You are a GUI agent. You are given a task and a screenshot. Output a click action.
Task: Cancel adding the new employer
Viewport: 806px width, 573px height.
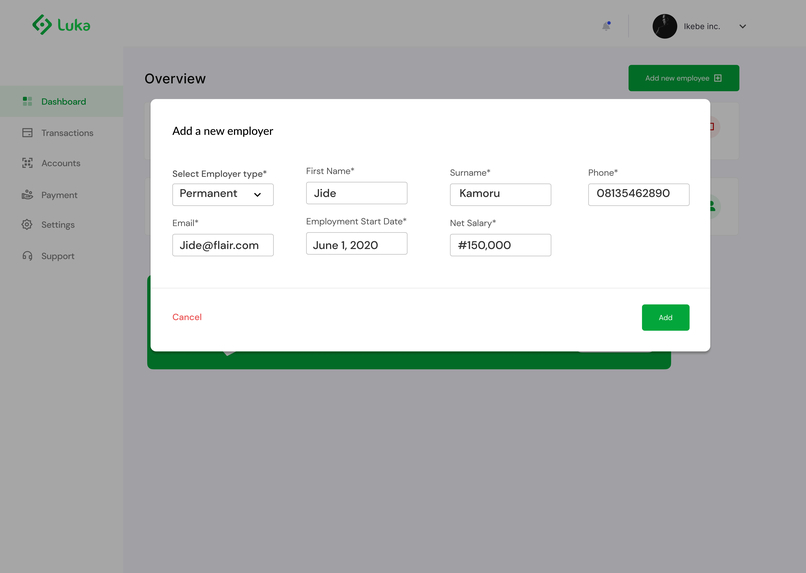(x=187, y=317)
